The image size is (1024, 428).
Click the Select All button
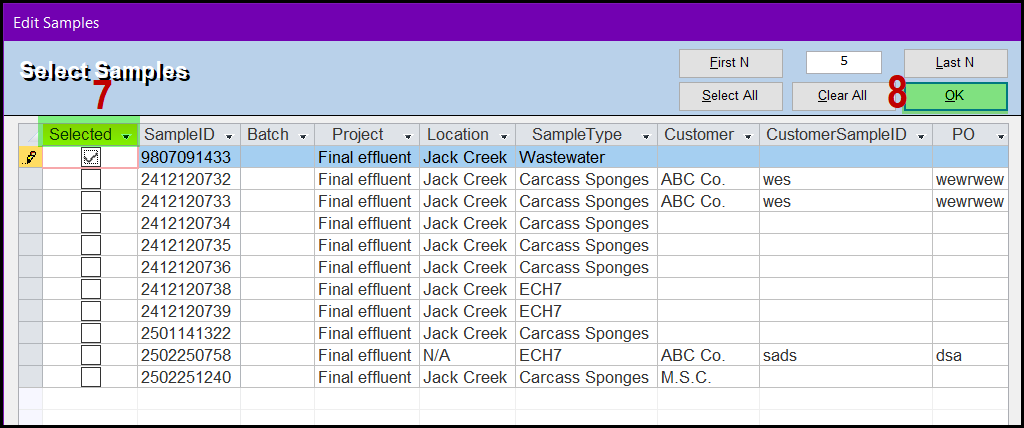(731, 96)
